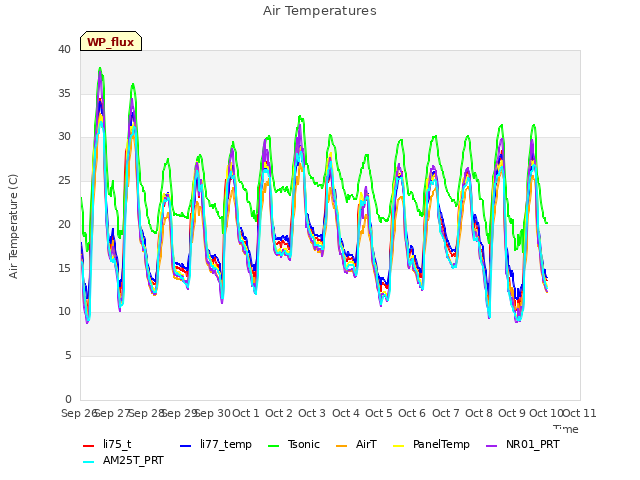
Task: Toggle the Tsonic legend entry
Action: [x=293, y=444]
